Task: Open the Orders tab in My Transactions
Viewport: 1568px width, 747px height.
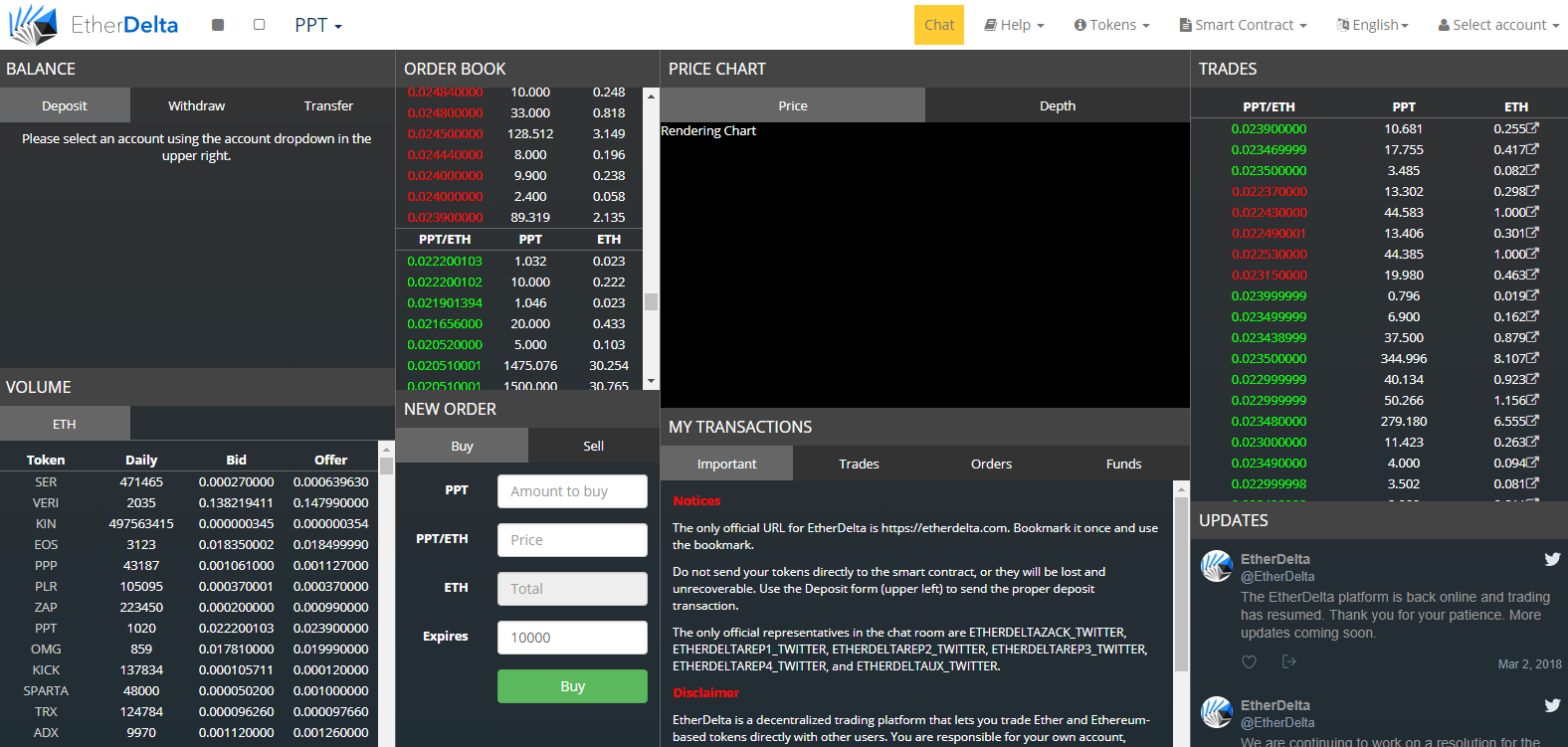Action: (991, 464)
